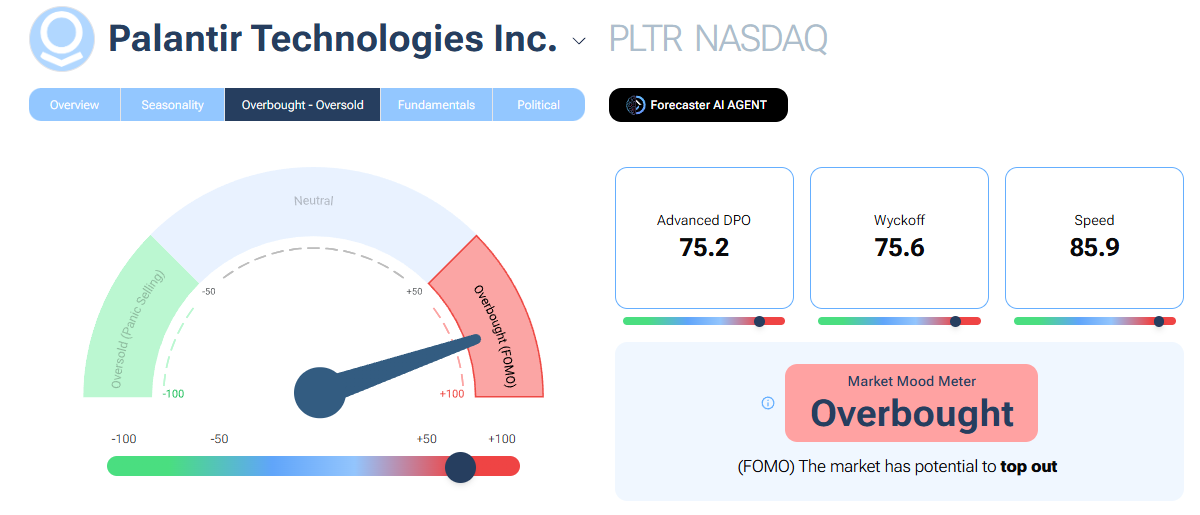Click the Speed slider marker

coord(1159,321)
